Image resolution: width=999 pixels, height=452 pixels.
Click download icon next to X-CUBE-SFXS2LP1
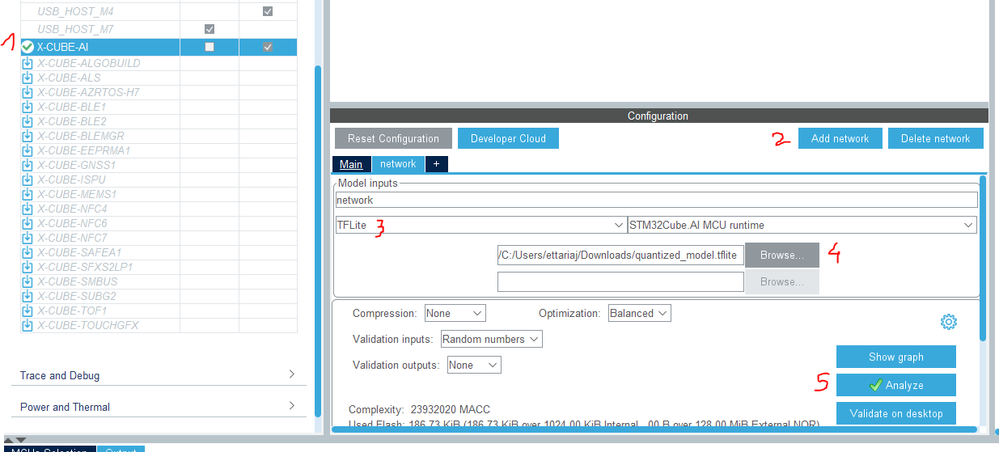27,266
